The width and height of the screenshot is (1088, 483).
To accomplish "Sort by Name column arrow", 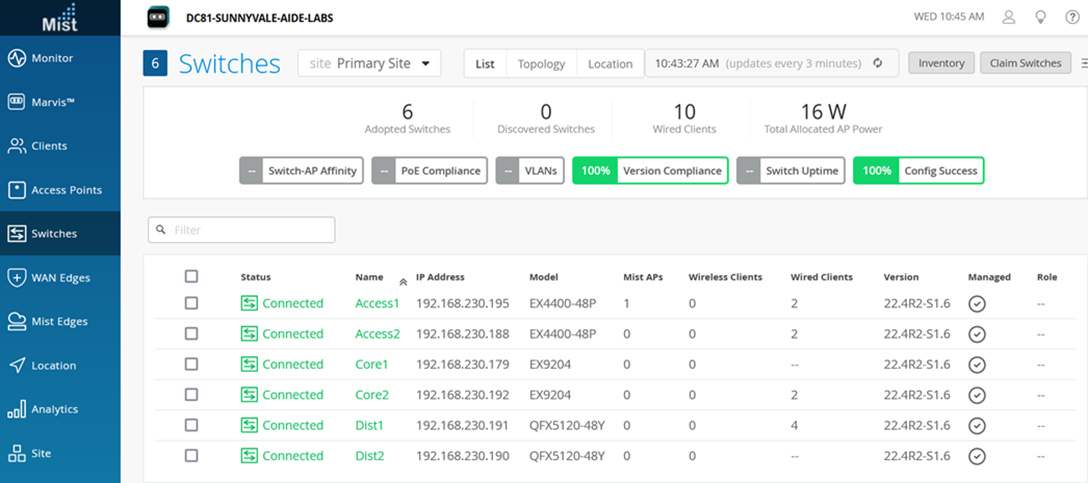I will tap(403, 281).
